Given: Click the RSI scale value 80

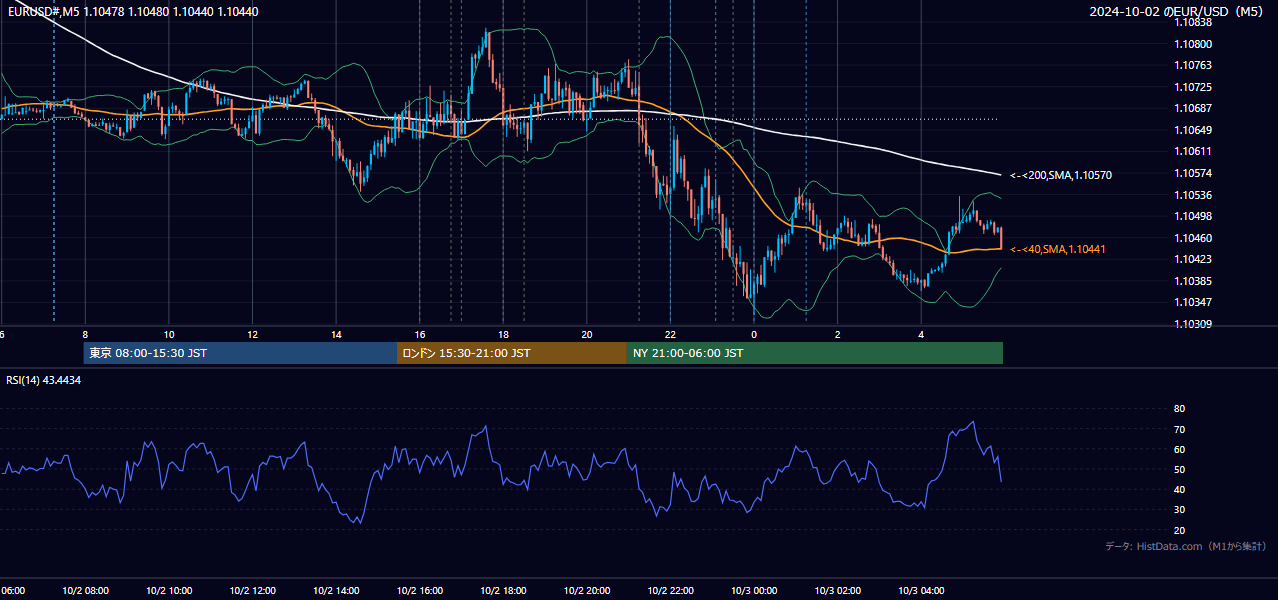Looking at the screenshot, I should pos(1180,409).
